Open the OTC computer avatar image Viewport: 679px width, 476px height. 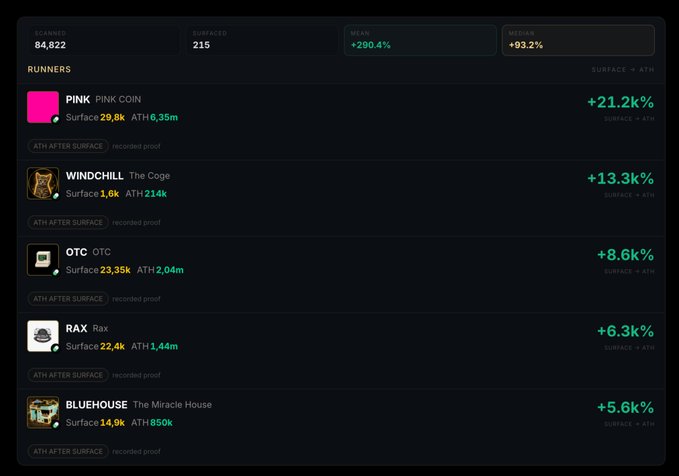(43, 259)
